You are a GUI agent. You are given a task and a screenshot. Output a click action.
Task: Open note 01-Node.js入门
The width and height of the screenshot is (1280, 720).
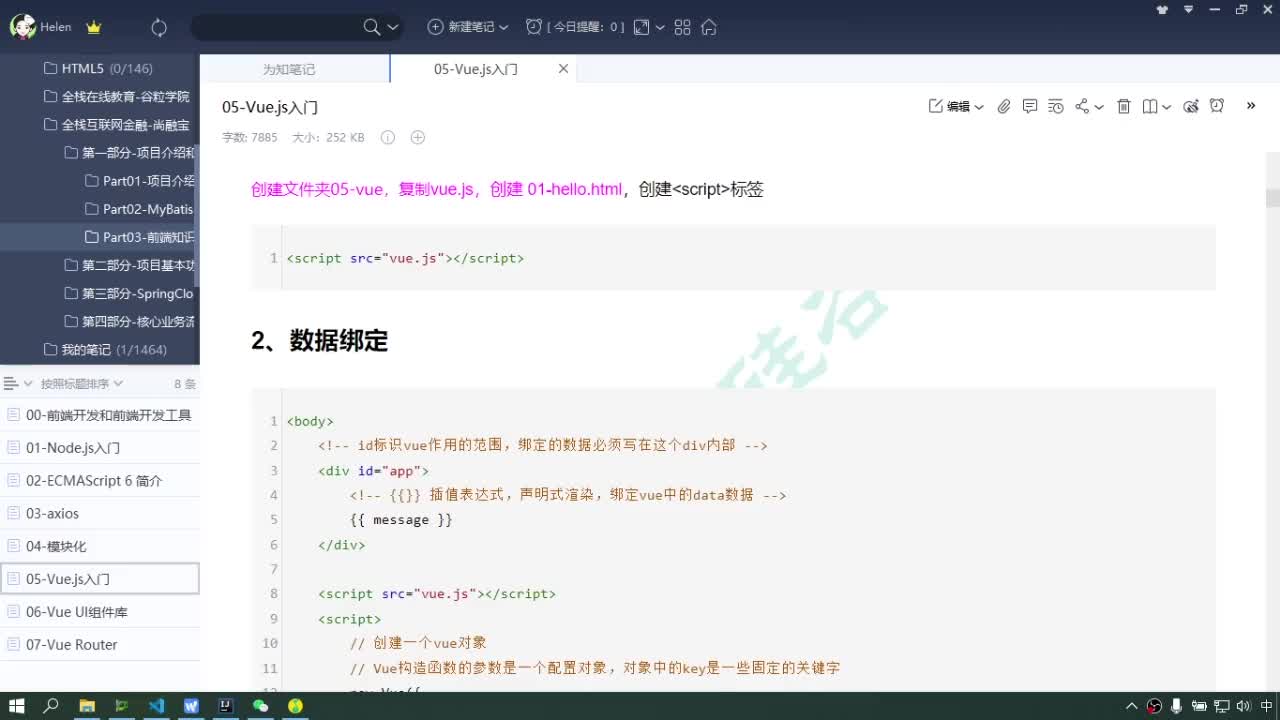pos(100,448)
